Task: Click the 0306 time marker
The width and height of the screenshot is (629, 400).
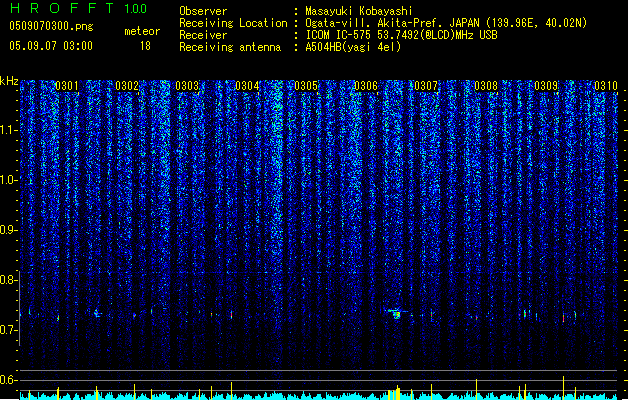Action: (366, 86)
